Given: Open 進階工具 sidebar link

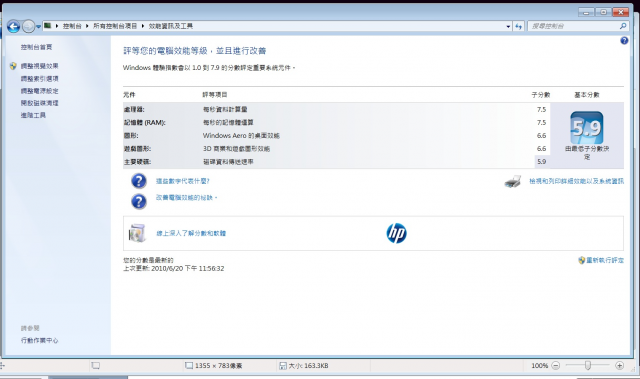Looking at the screenshot, I should (33, 115).
